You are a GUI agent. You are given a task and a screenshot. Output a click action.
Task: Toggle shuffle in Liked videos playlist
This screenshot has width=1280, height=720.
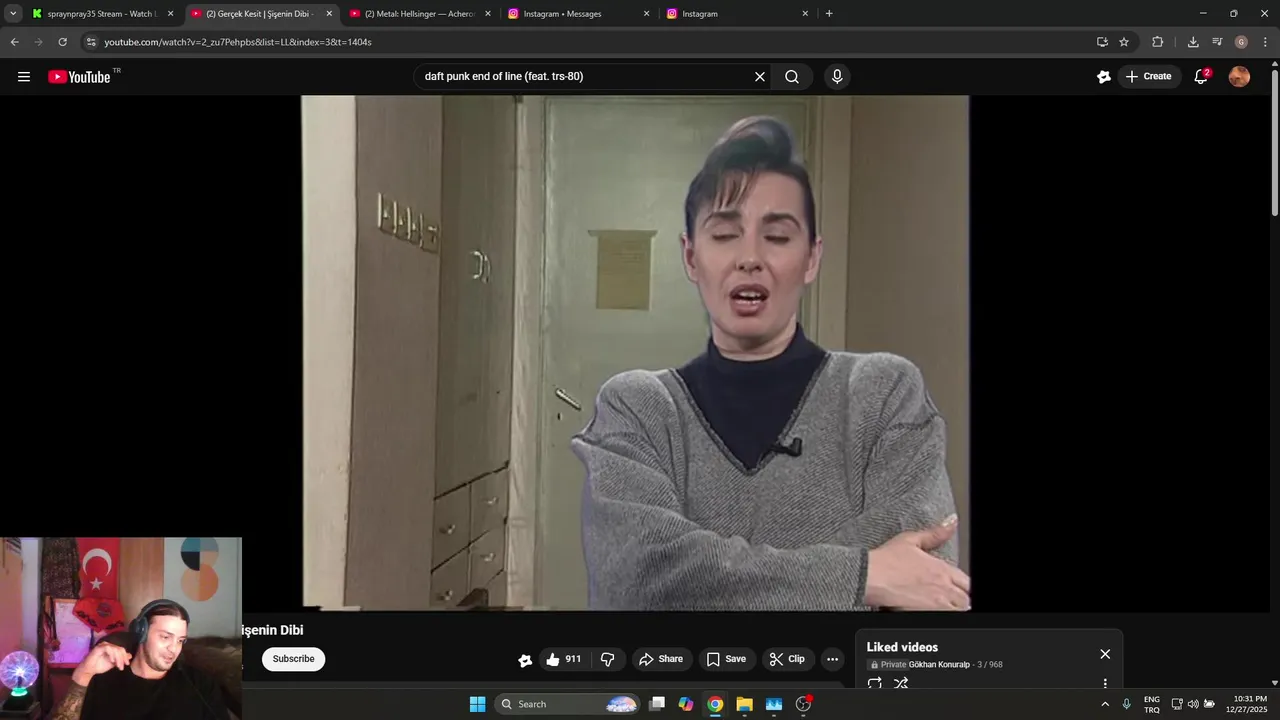[901, 684]
